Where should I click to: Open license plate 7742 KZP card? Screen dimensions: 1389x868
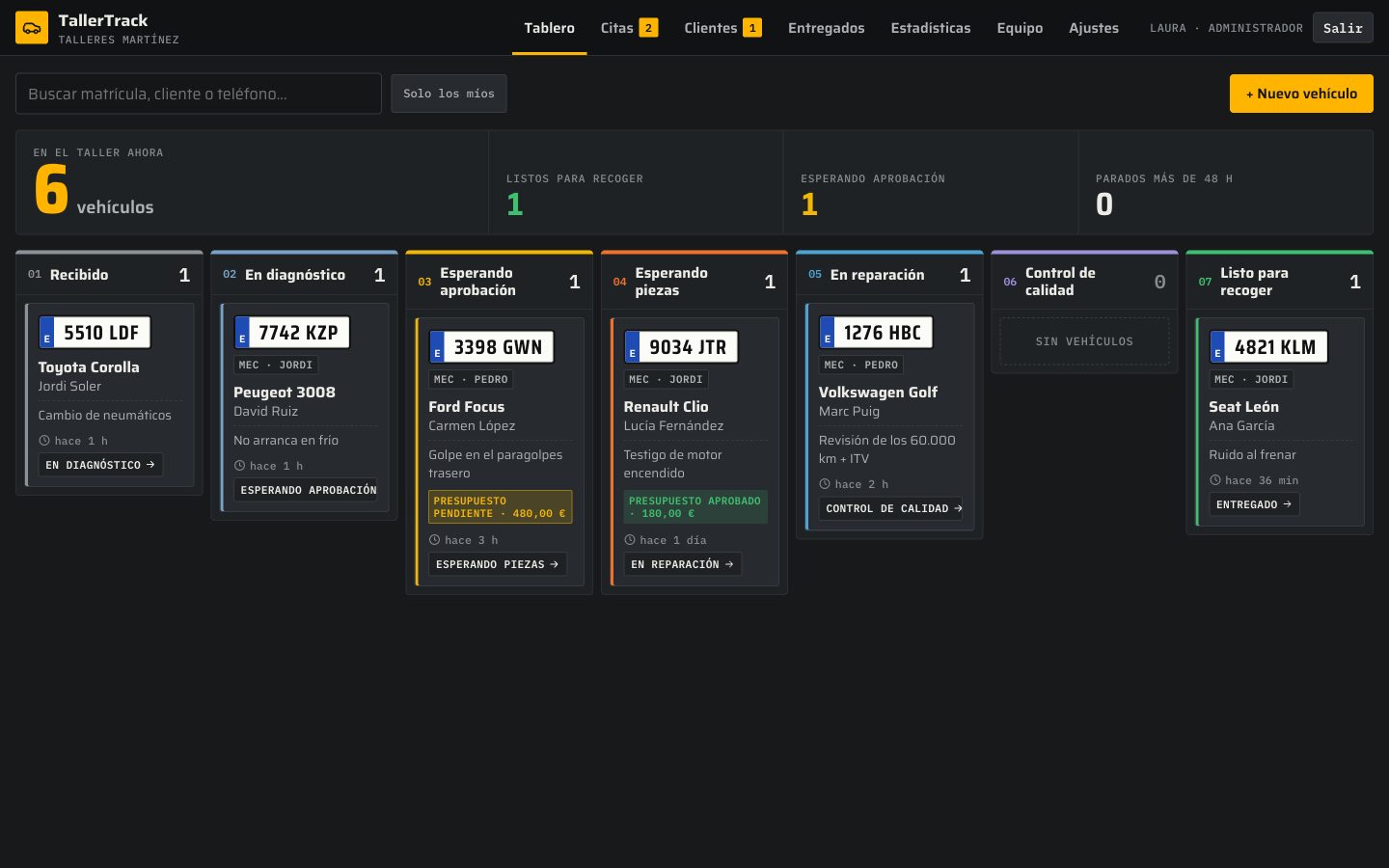coord(291,333)
